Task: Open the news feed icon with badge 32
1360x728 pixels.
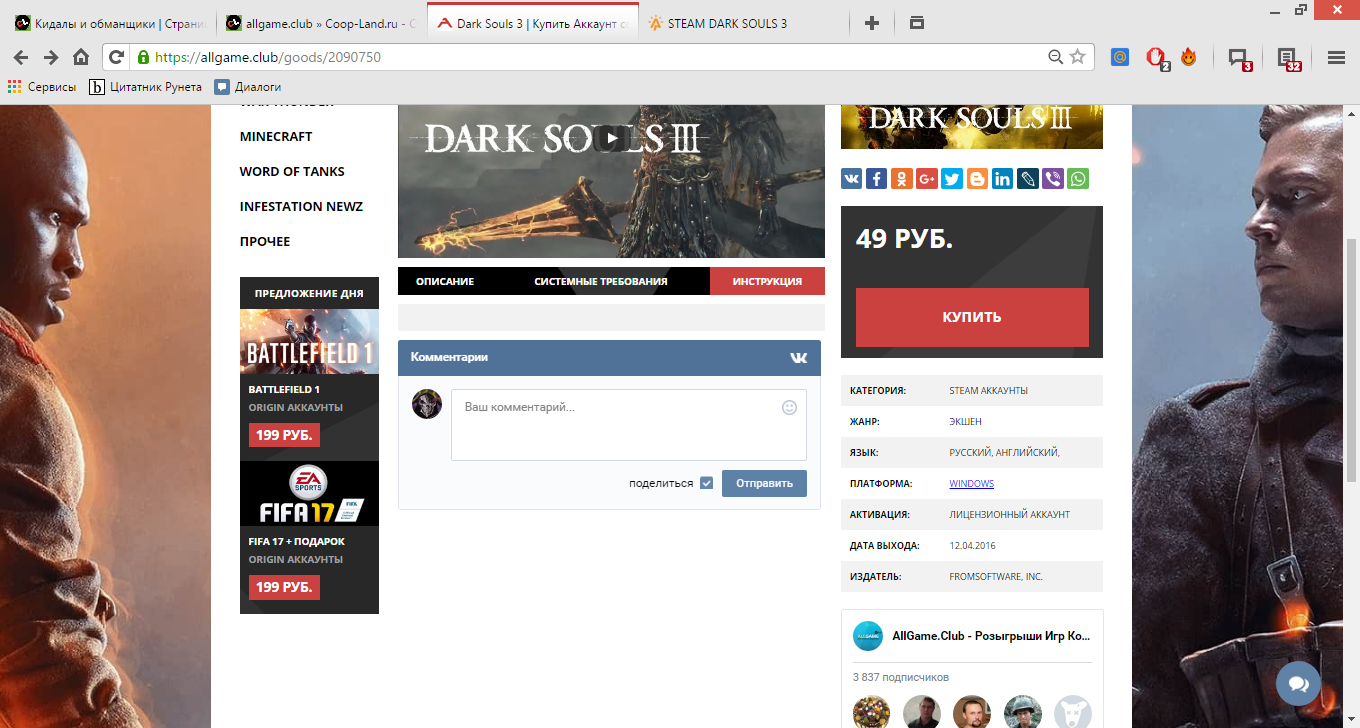Action: (x=1289, y=59)
